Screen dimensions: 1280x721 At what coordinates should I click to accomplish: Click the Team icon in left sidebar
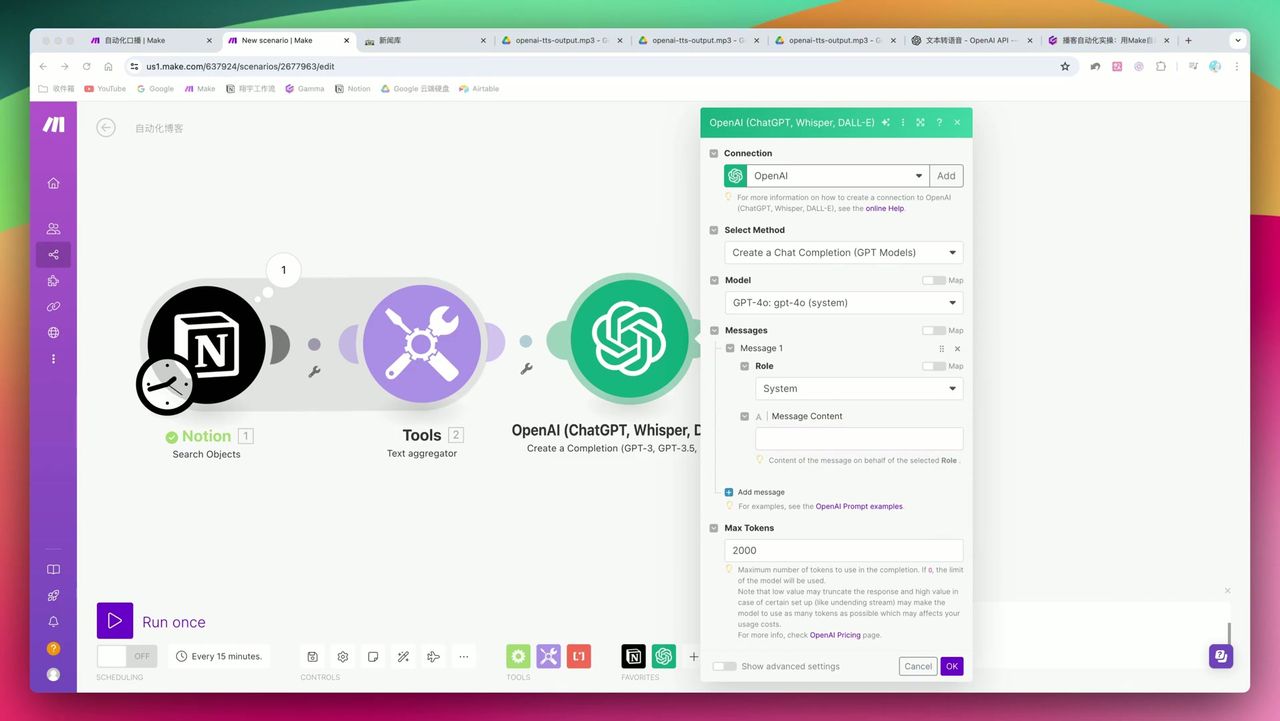52,228
